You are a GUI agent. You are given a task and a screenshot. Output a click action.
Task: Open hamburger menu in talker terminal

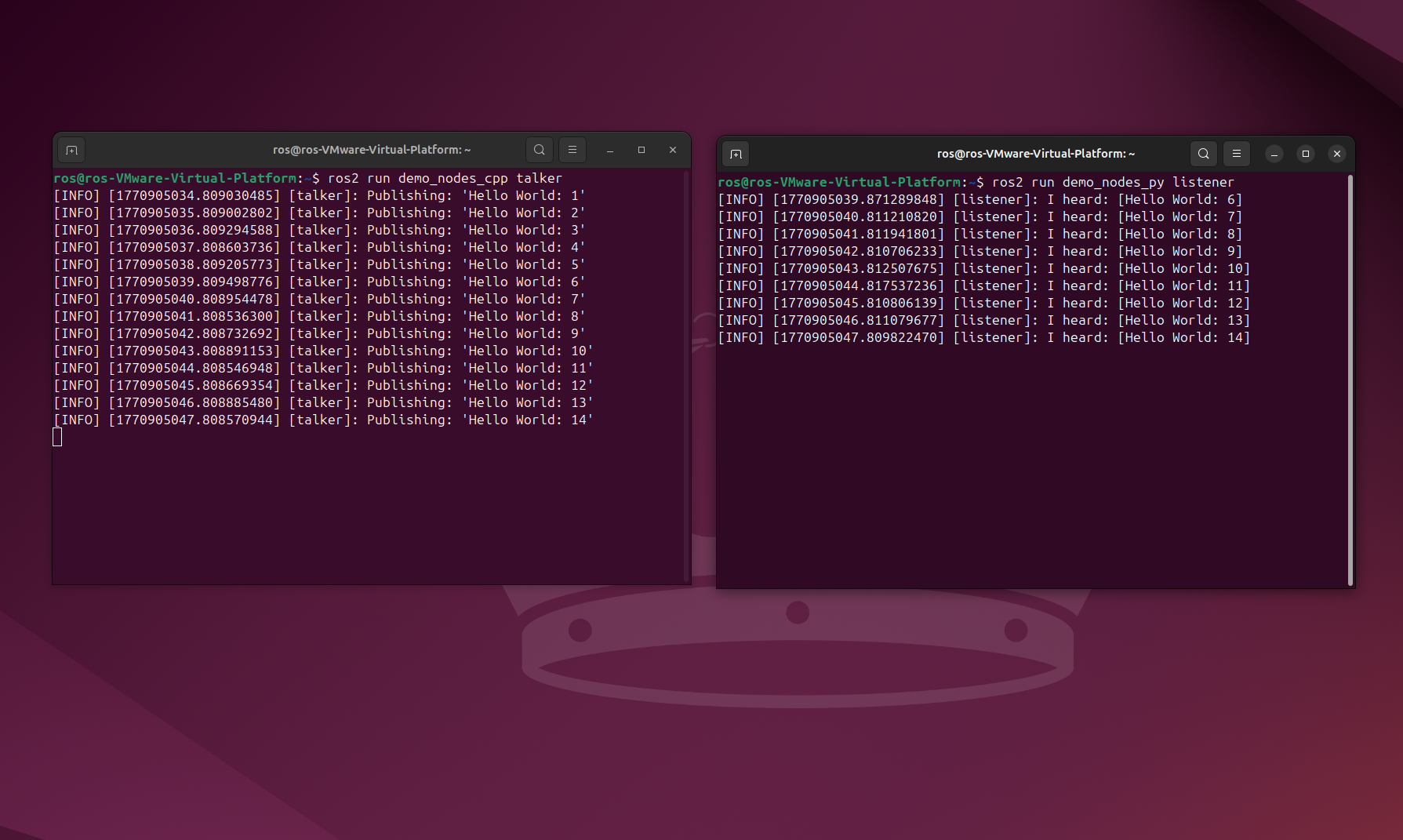[572, 150]
